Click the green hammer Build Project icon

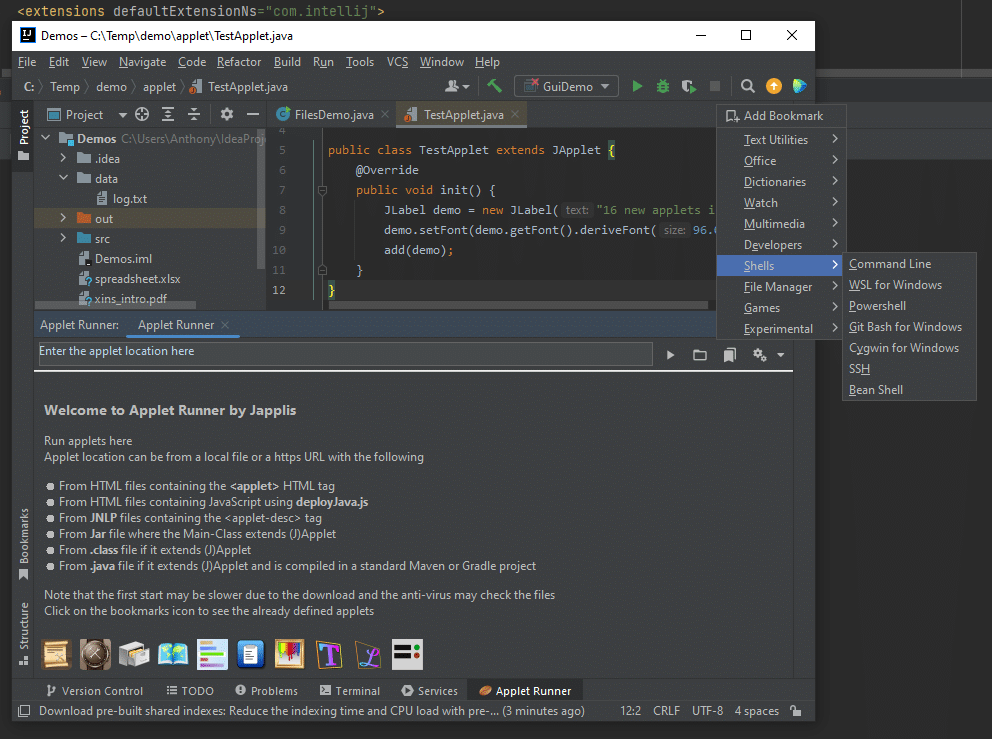coord(494,86)
